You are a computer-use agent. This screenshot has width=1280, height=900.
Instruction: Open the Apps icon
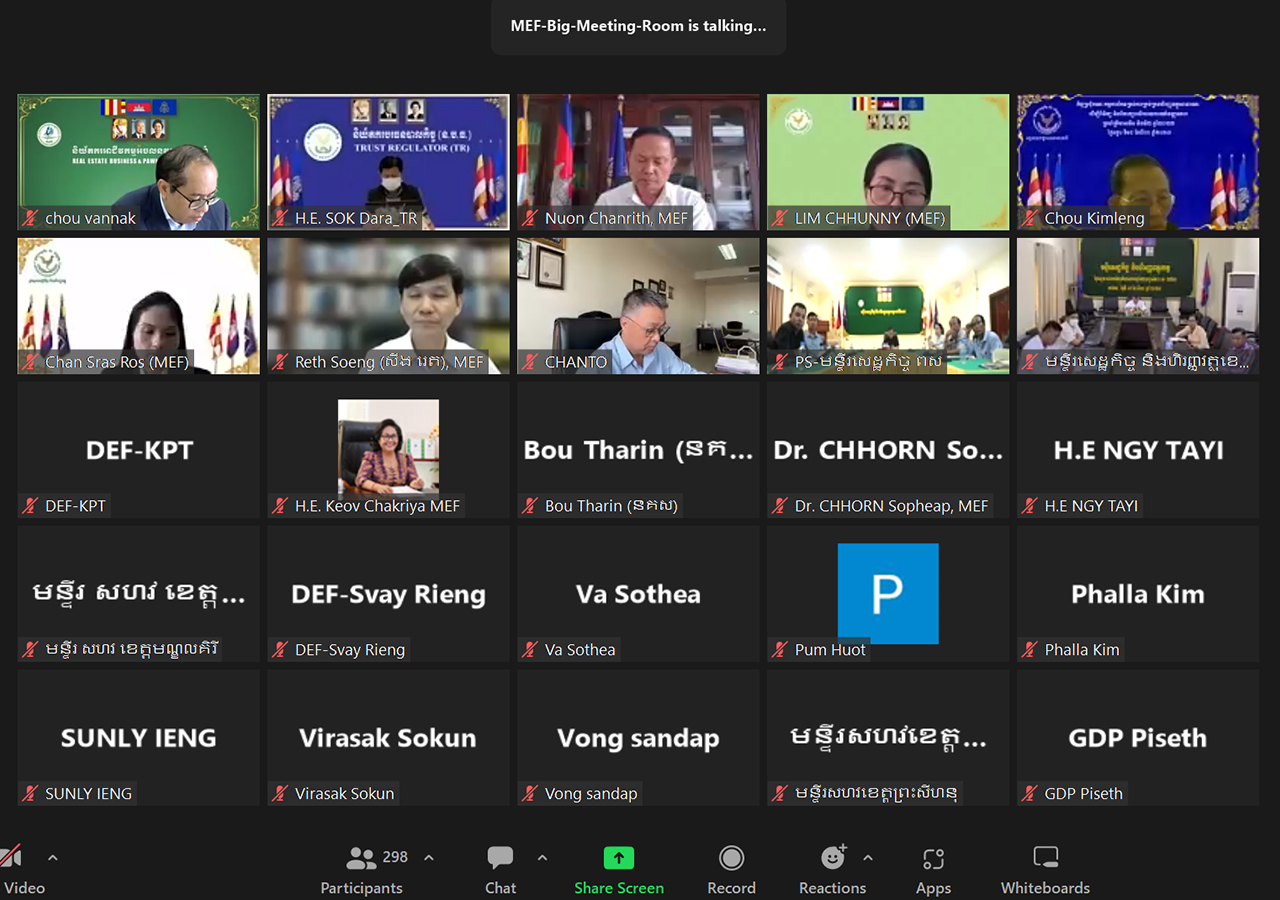pos(933,858)
